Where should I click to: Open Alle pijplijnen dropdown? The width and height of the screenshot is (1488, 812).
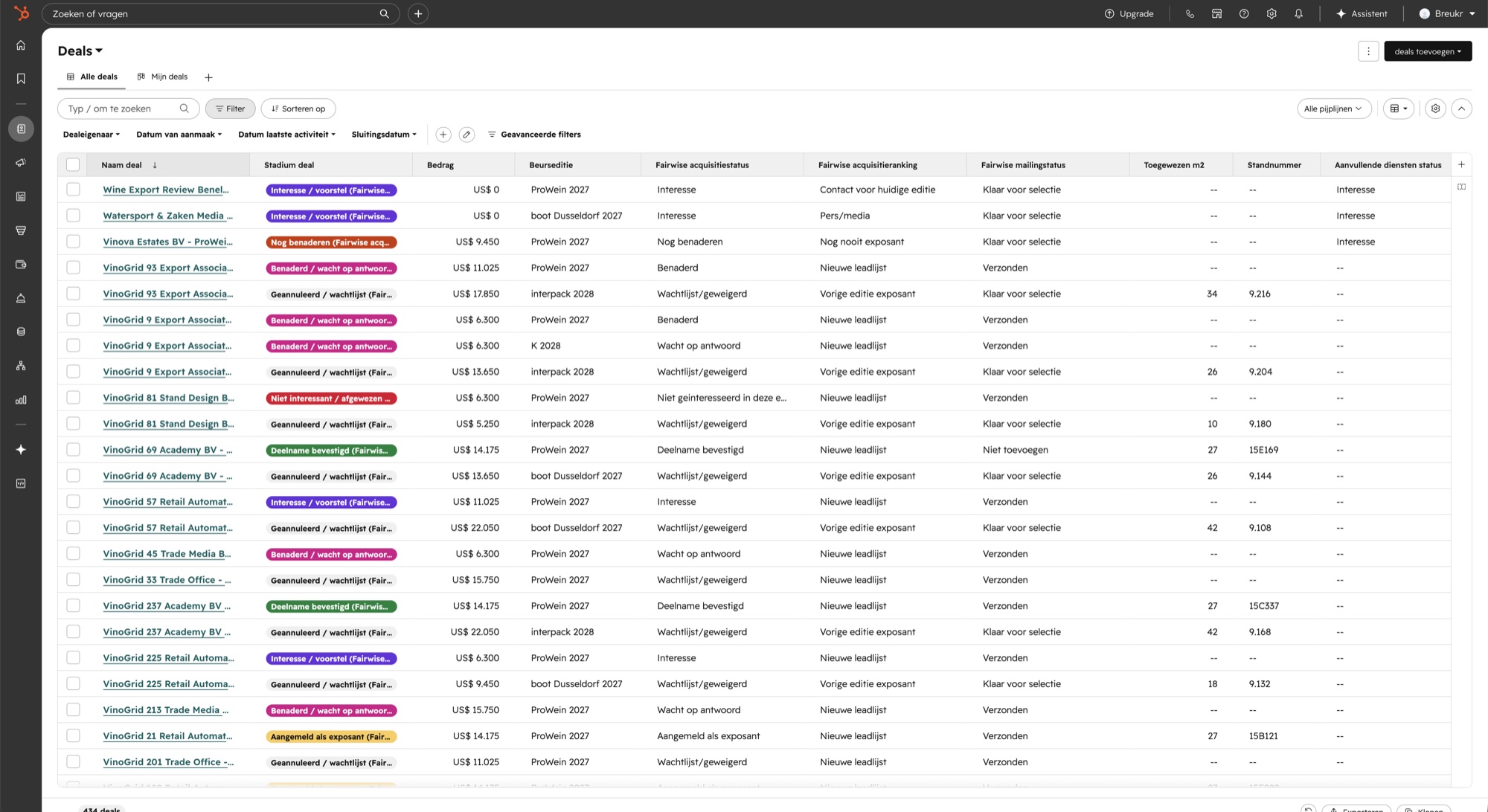[x=1334, y=109]
